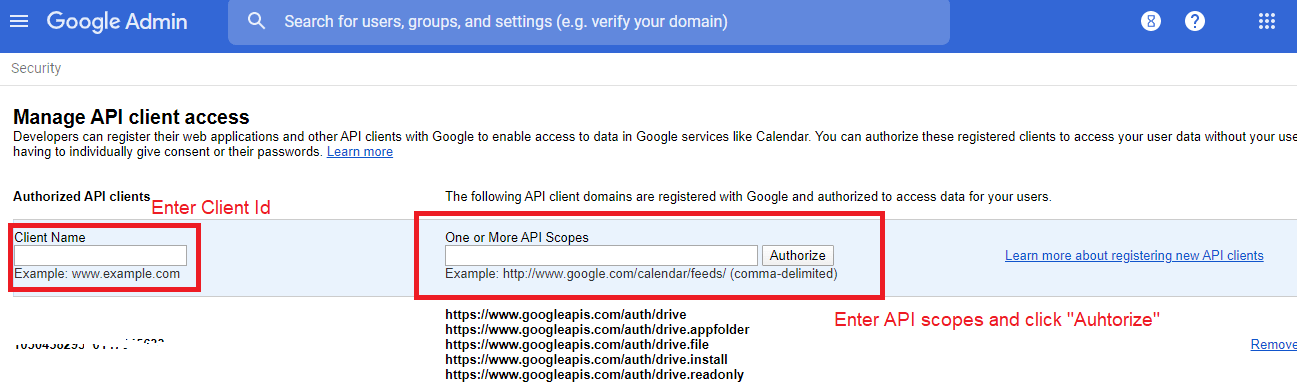This screenshot has width=1297, height=390.
Task: Focus the users and settings search box
Action: (x=589, y=22)
